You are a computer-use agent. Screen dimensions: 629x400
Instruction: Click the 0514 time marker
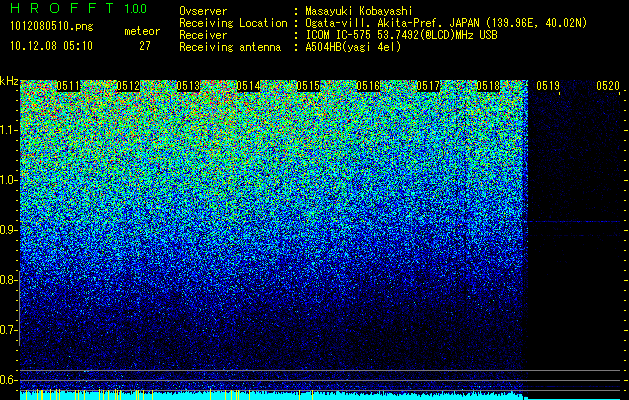coord(248,86)
